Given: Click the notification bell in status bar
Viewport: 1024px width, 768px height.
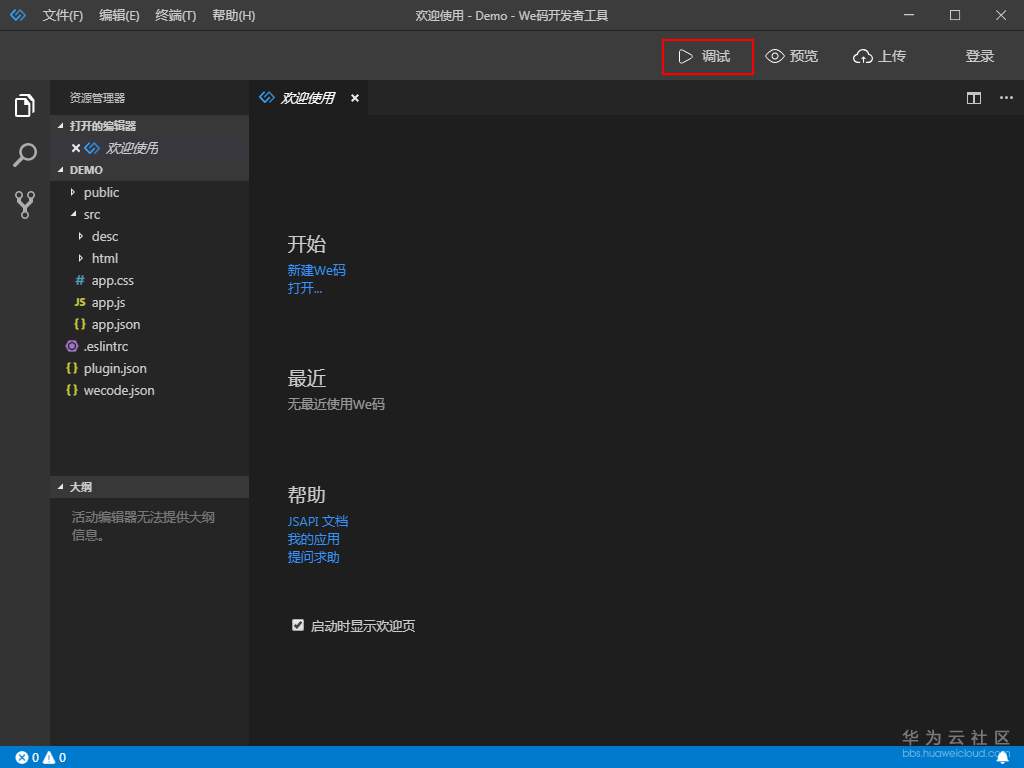Looking at the screenshot, I should [x=1002, y=758].
